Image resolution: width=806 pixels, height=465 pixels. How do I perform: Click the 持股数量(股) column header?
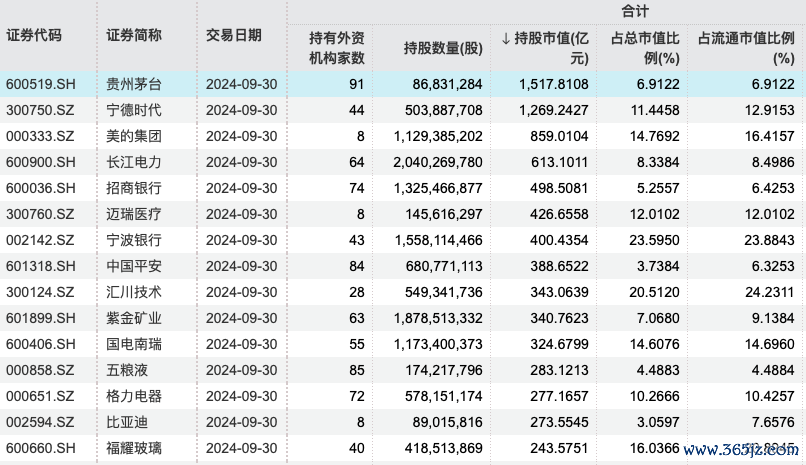pyautogui.click(x=443, y=48)
